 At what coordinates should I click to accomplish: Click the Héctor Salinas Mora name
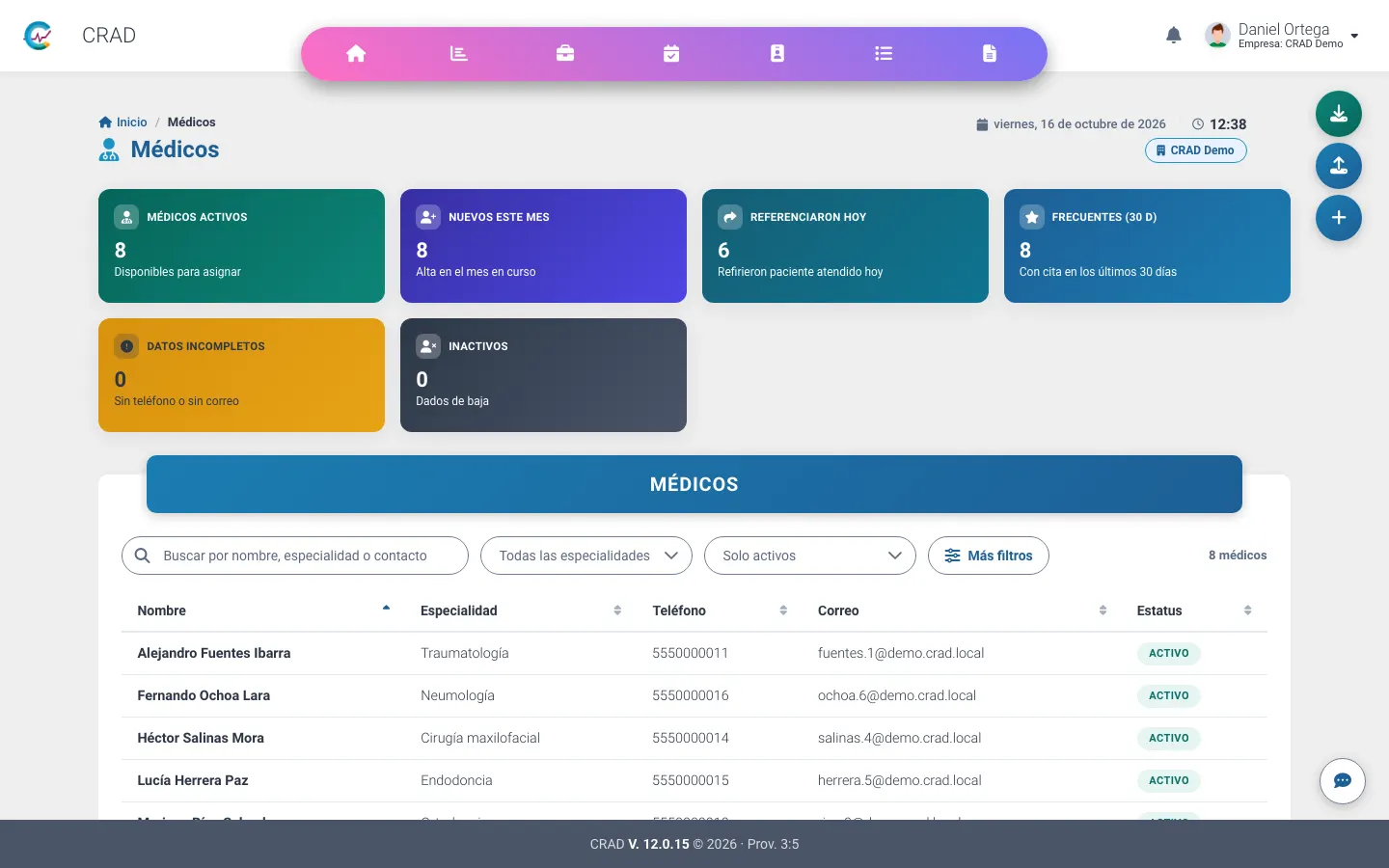(x=201, y=738)
